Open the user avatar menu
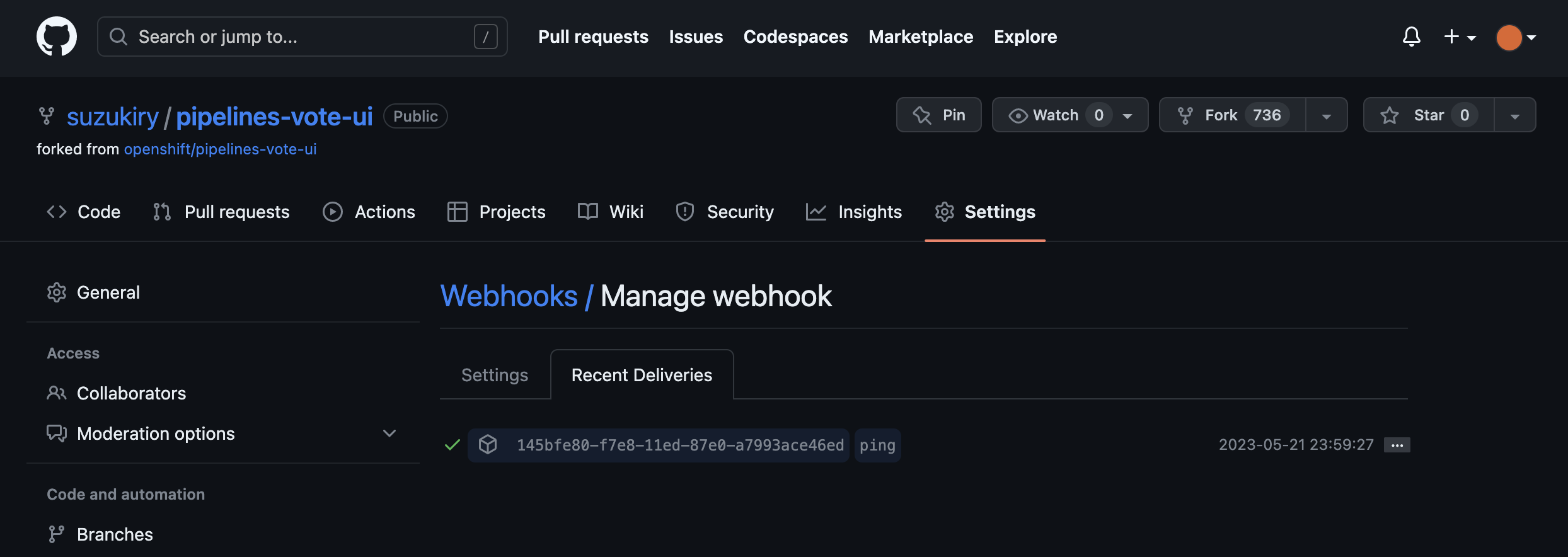This screenshot has width=1568, height=557. (1516, 37)
